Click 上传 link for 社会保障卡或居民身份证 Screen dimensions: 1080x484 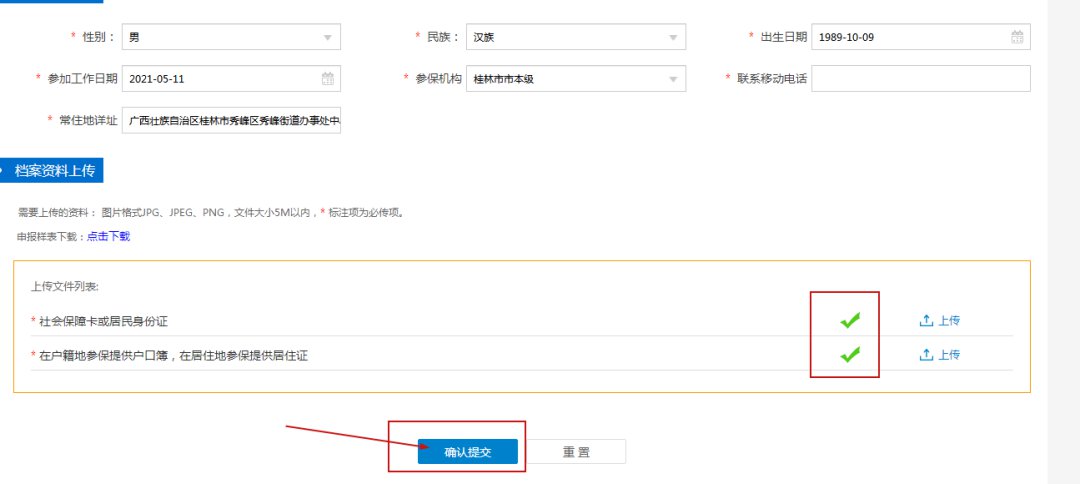click(x=949, y=321)
